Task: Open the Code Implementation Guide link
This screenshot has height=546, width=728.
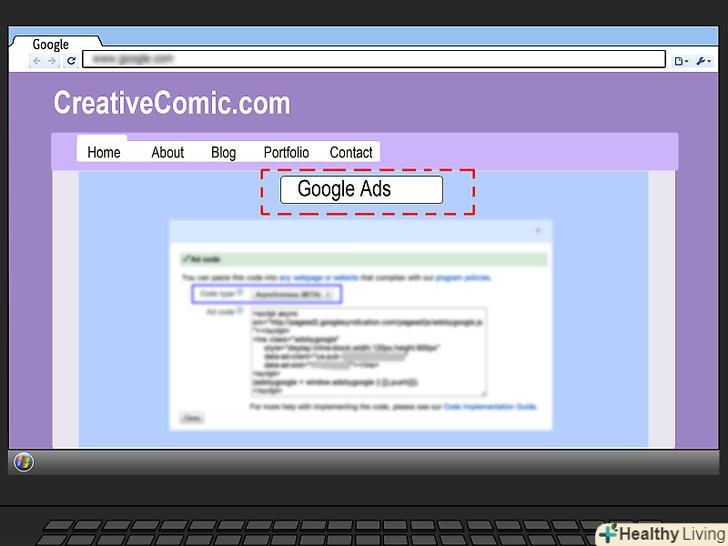Action: tap(490, 407)
